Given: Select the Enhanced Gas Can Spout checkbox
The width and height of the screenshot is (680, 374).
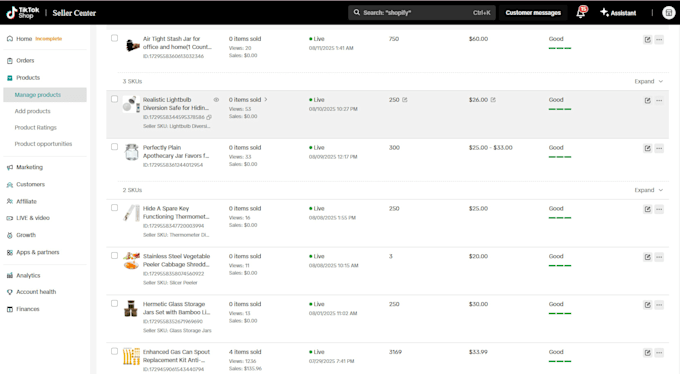Looking at the screenshot, I should point(114,351).
